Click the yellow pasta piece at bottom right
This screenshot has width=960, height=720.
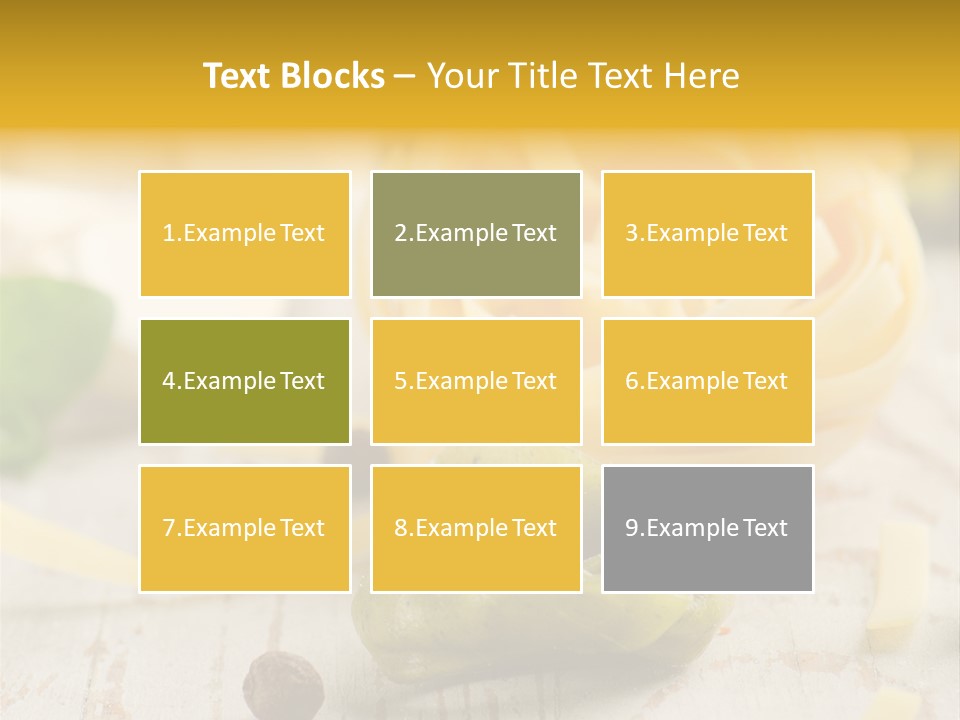pos(893,580)
